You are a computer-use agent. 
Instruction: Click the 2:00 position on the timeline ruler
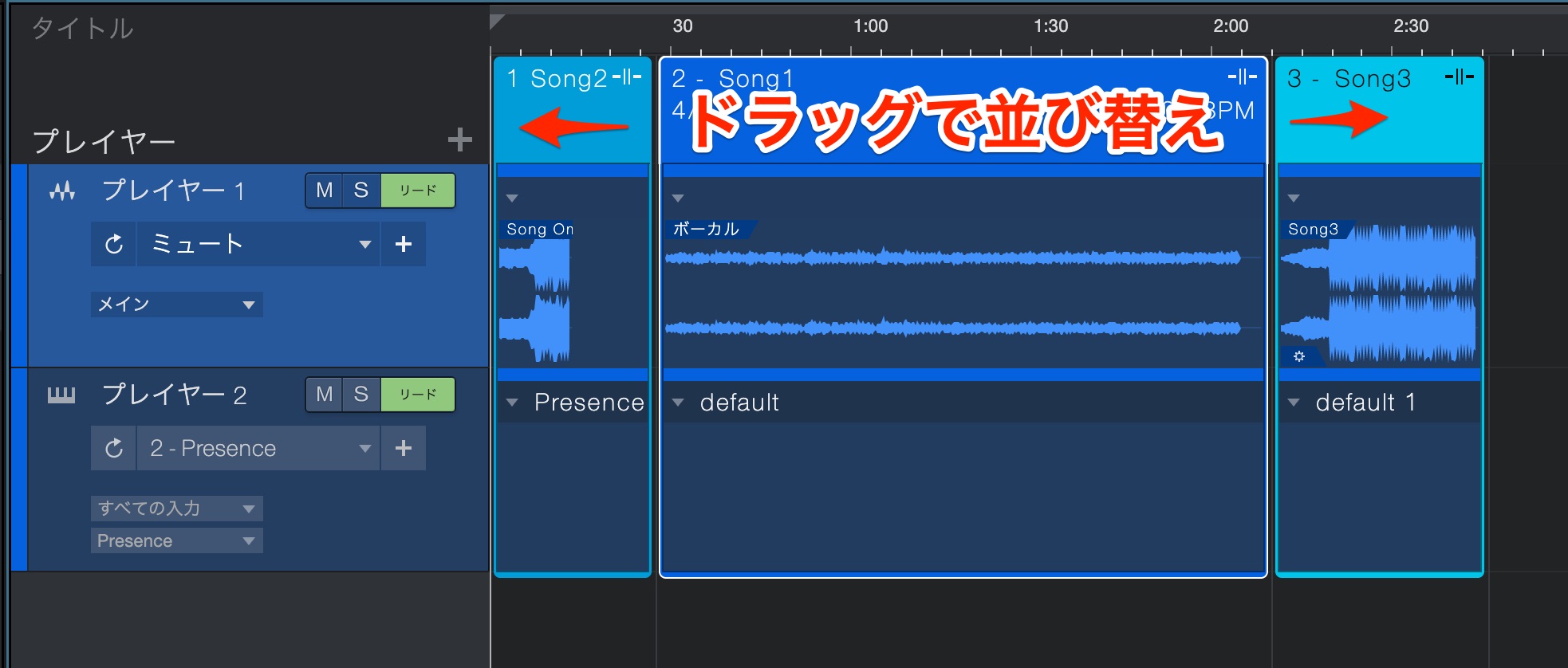pos(1231,26)
